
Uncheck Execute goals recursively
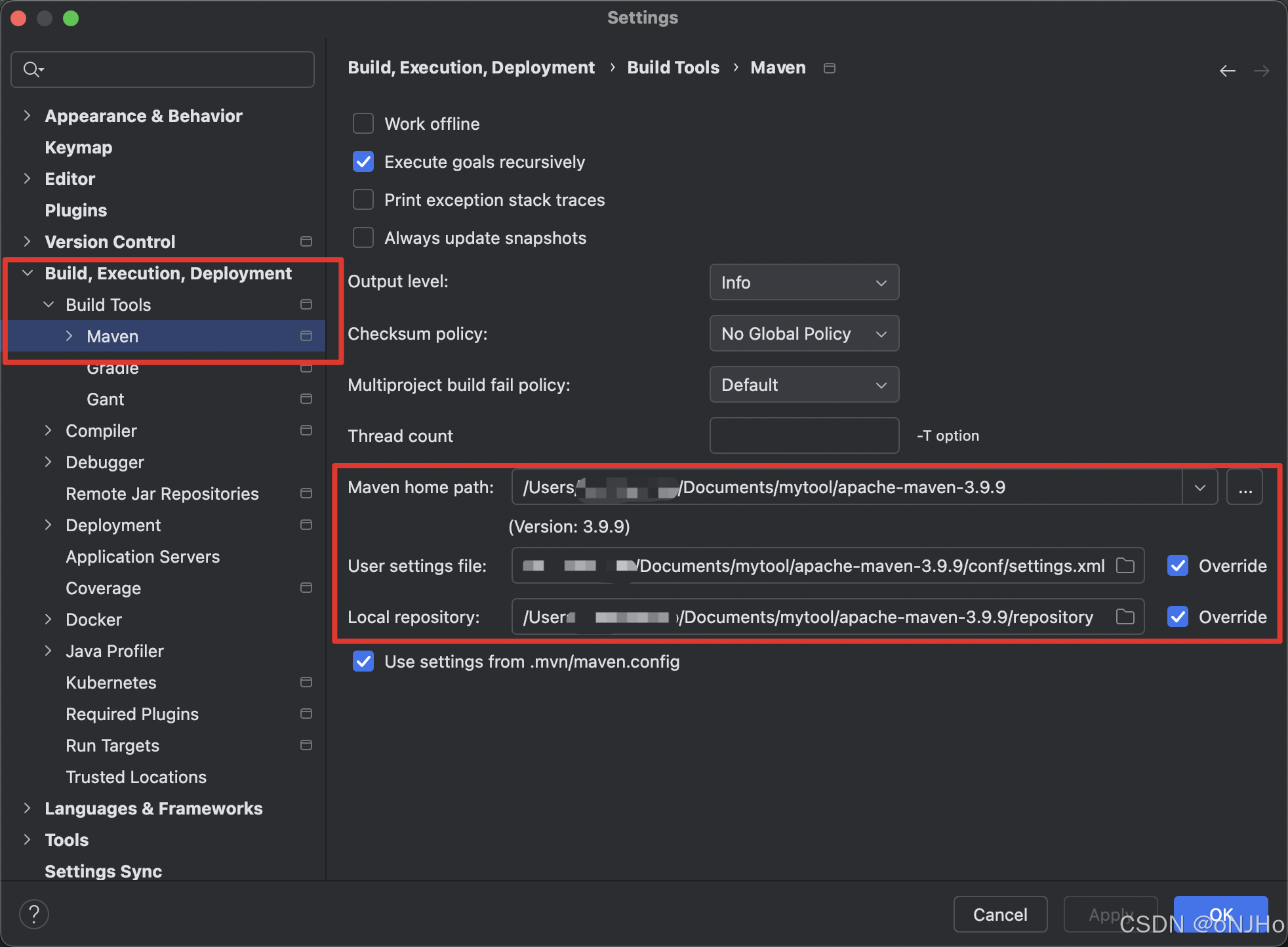click(363, 162)
